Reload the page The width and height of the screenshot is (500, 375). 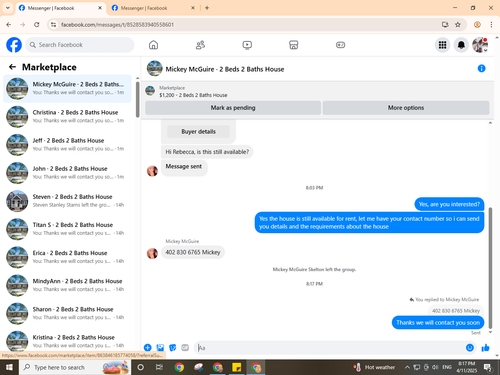(37, 24)
